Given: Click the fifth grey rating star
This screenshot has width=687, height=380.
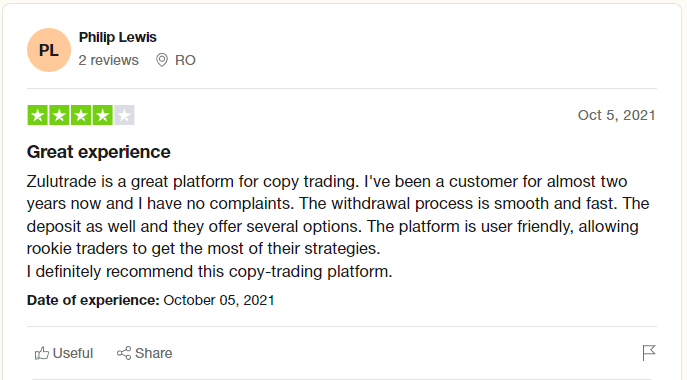Looking at the screenshot, I should pos(124,115).
